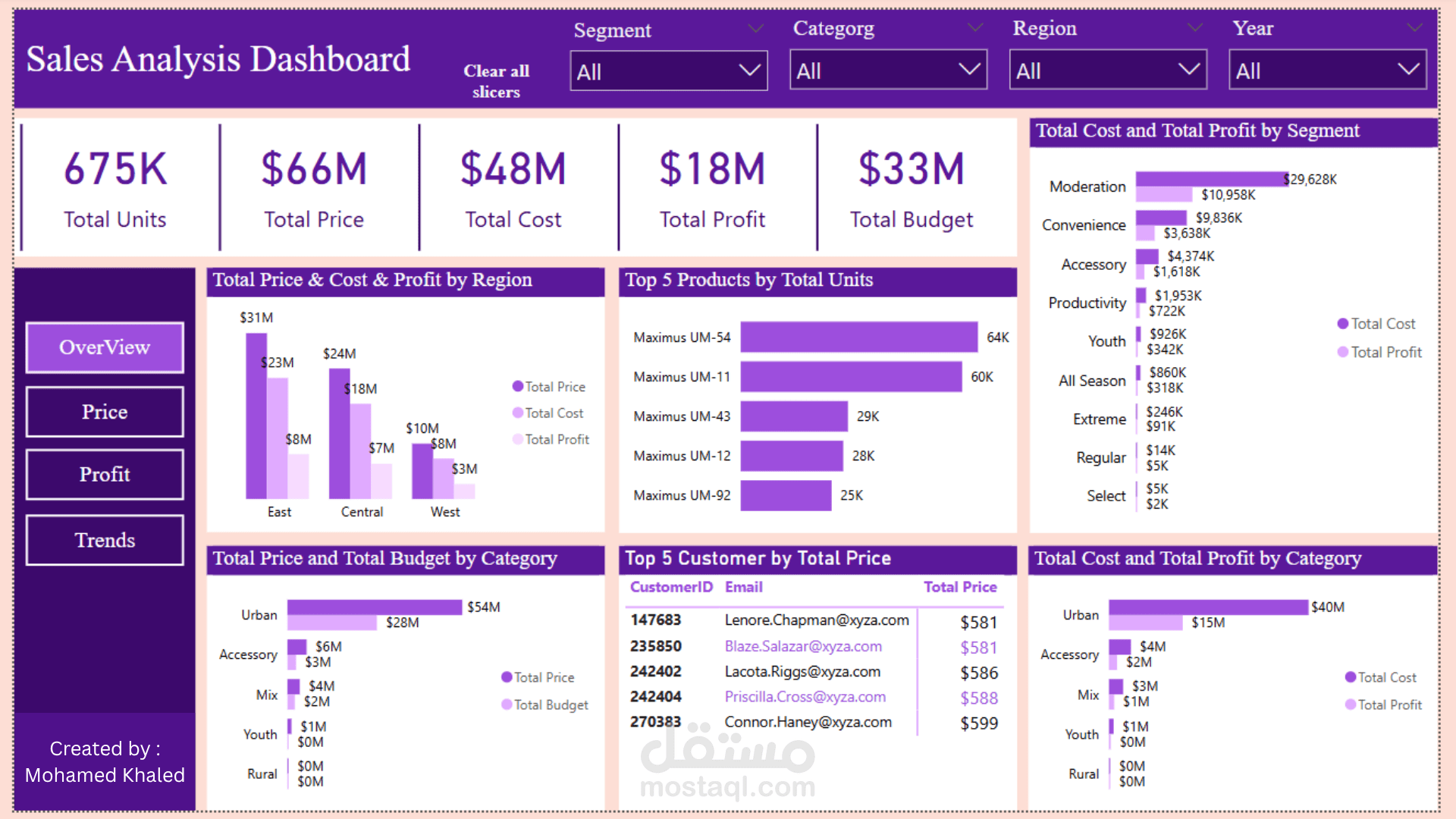Click Convenience $9,836K cost bar
This screenshot has width=1456, height=819.
(1161, 218)
